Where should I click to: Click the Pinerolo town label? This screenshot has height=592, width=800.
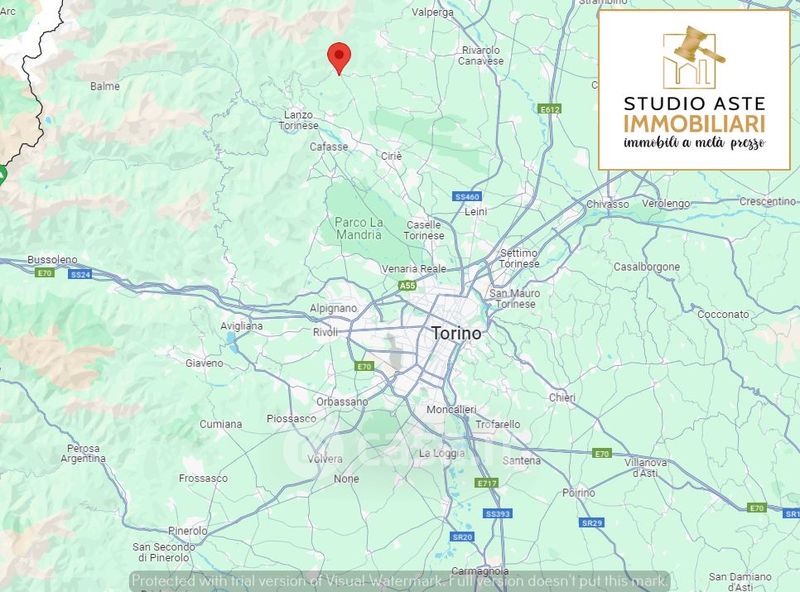click(188, 531)
